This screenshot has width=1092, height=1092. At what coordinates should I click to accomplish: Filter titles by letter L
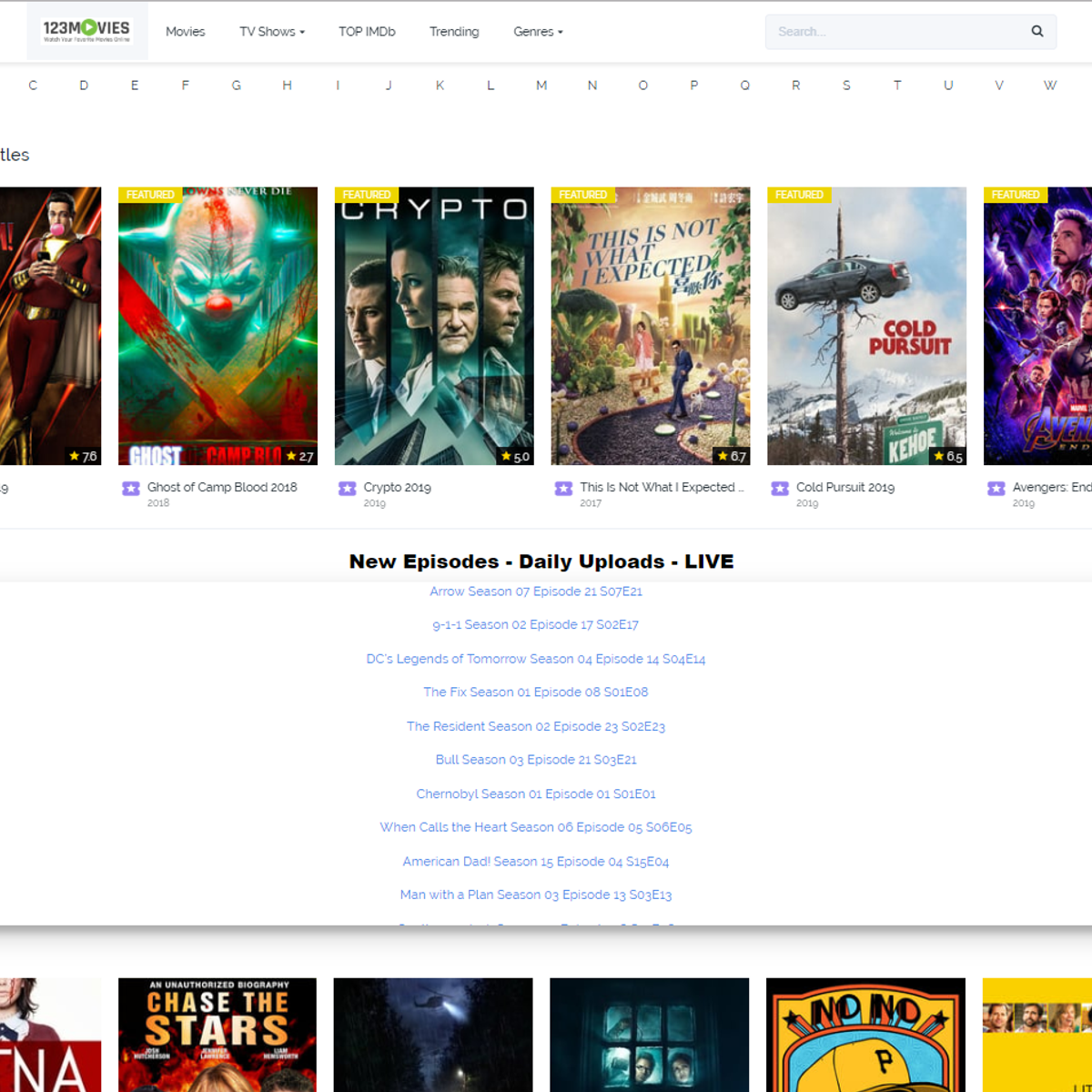[x=490, y=86]
